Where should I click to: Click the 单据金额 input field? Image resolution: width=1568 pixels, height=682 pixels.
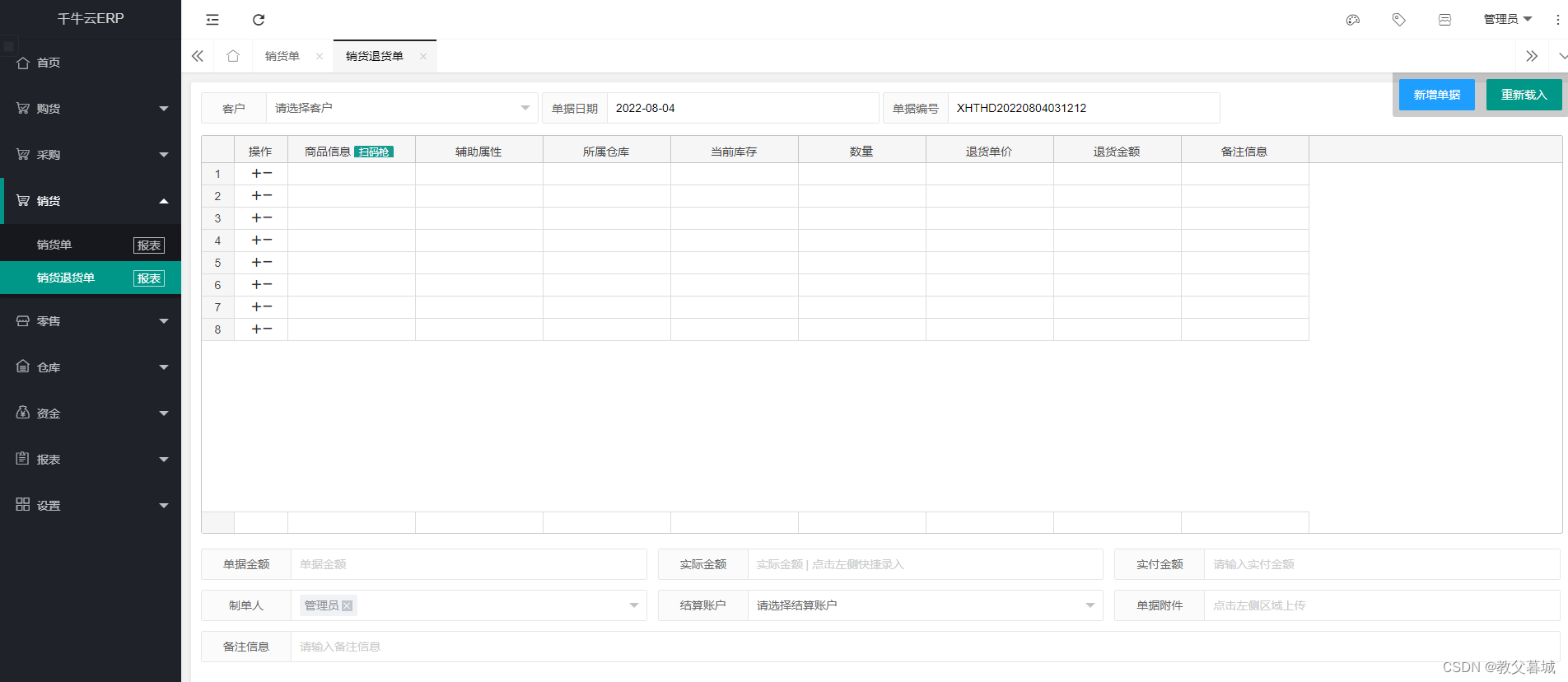coord(469,564)
